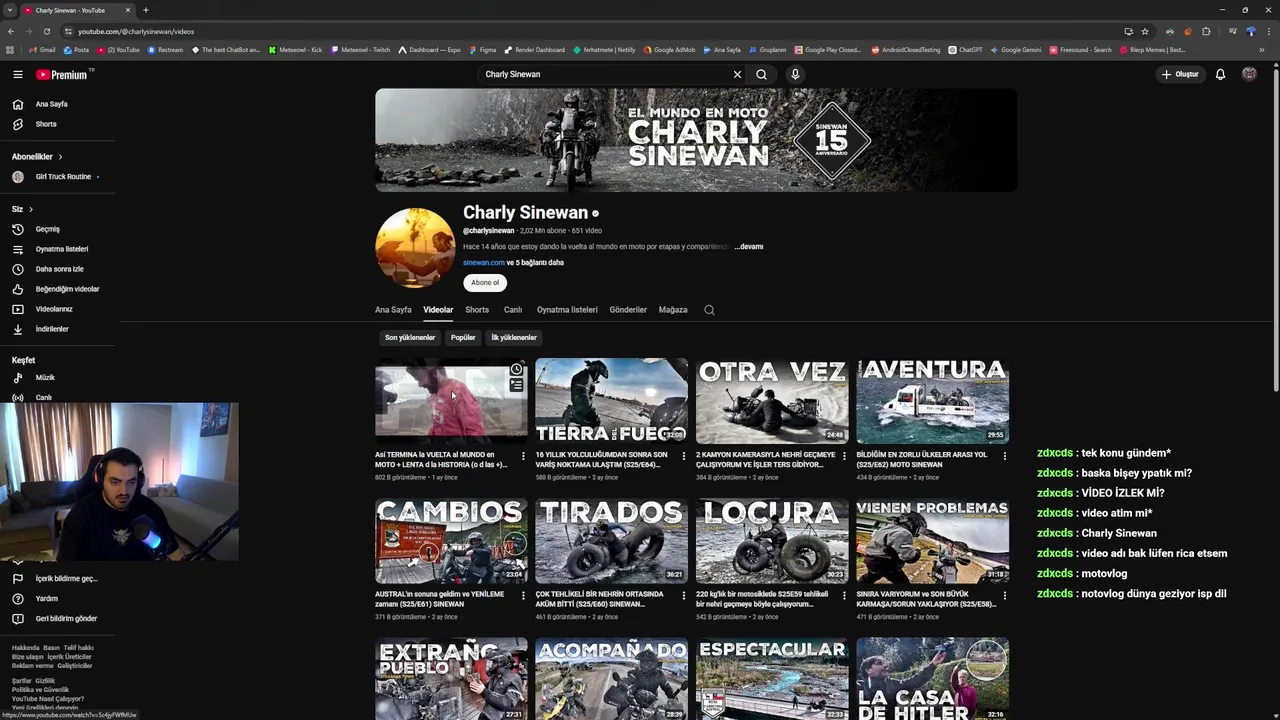Click the 'Oluştur' create button
This screenshot has height=720, width=1280.
1180,74
